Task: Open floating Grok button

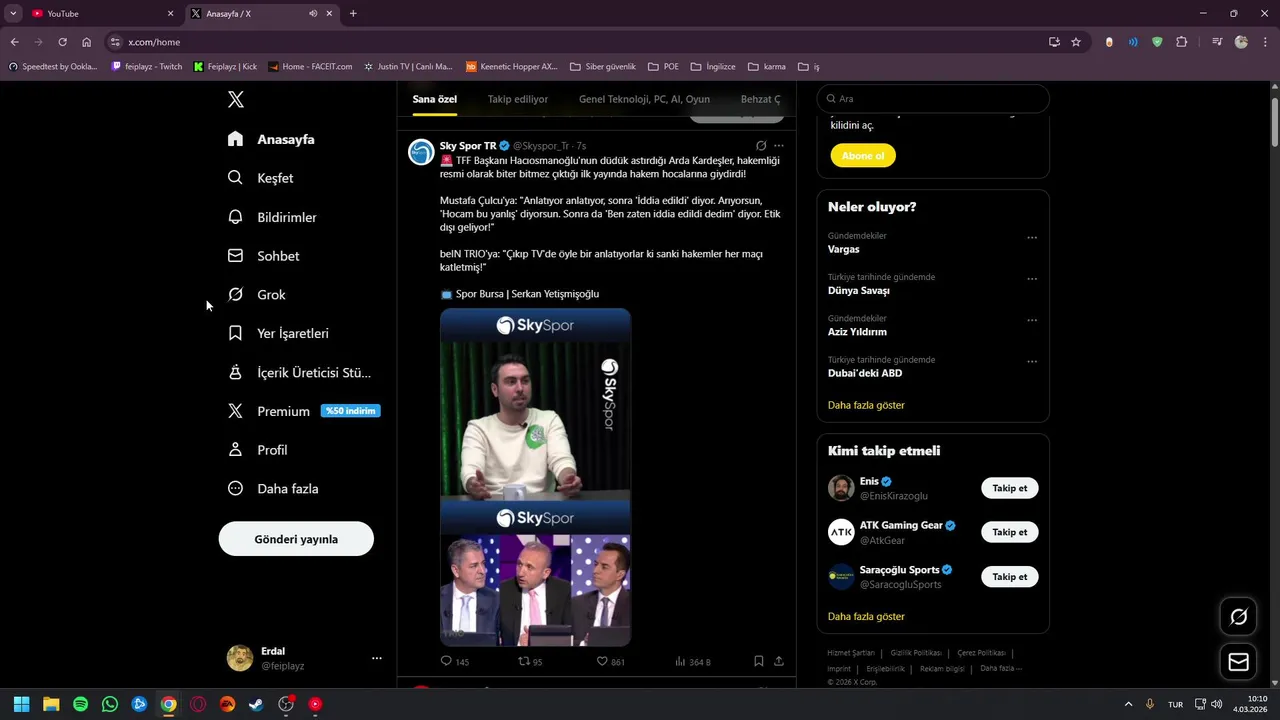Action: click(x=1238, y=617)
